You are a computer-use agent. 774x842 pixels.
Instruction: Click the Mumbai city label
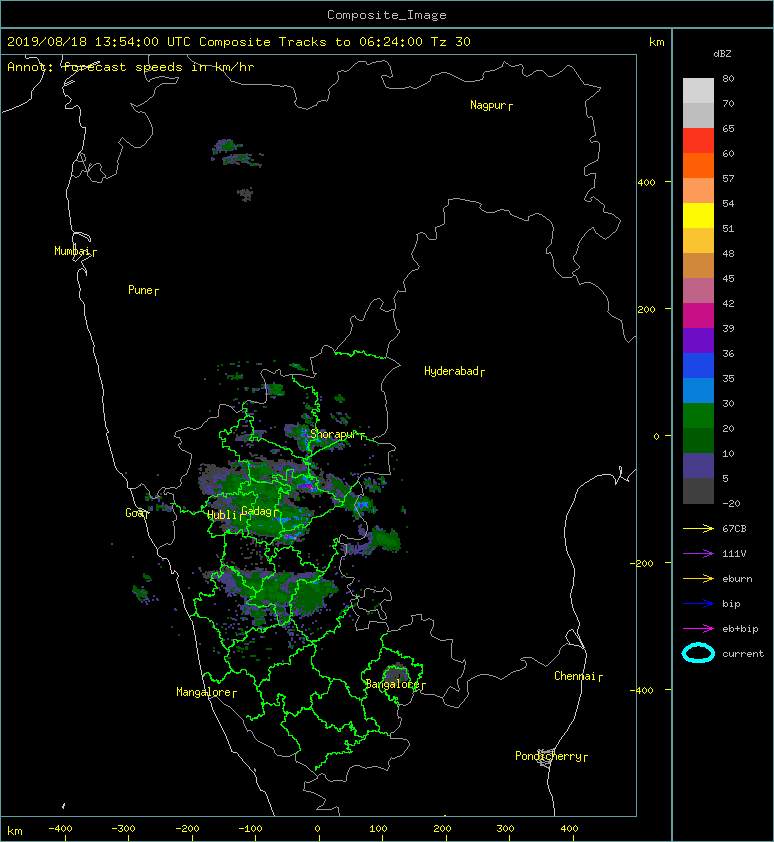coord(72,251)
